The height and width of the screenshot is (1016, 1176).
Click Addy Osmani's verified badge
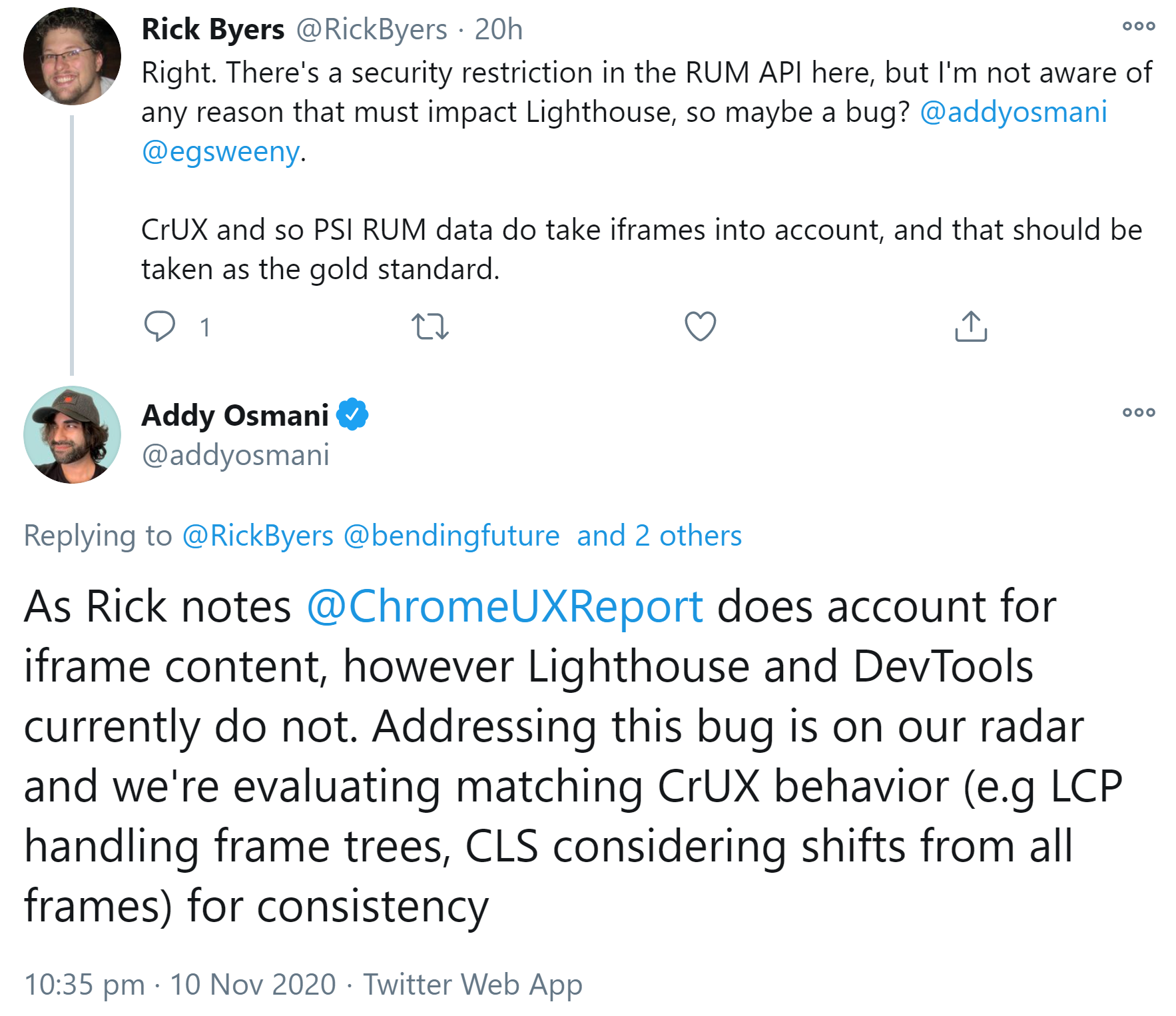point(352,415)
